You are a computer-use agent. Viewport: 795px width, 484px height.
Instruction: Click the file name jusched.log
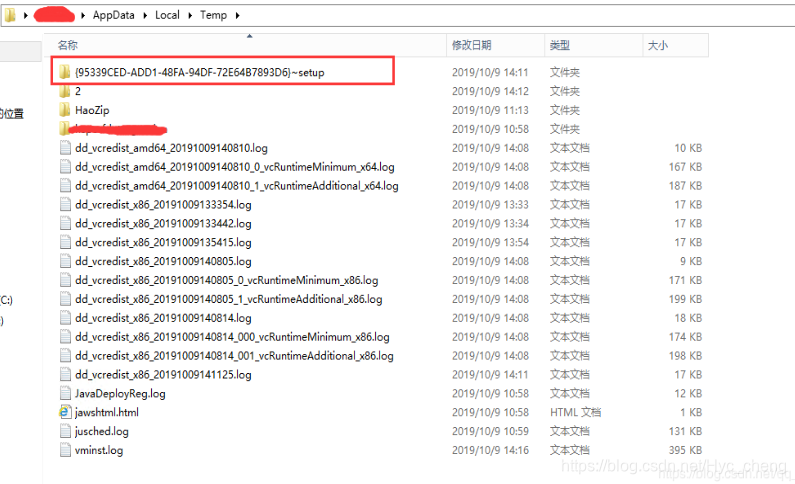click(101, 431)
